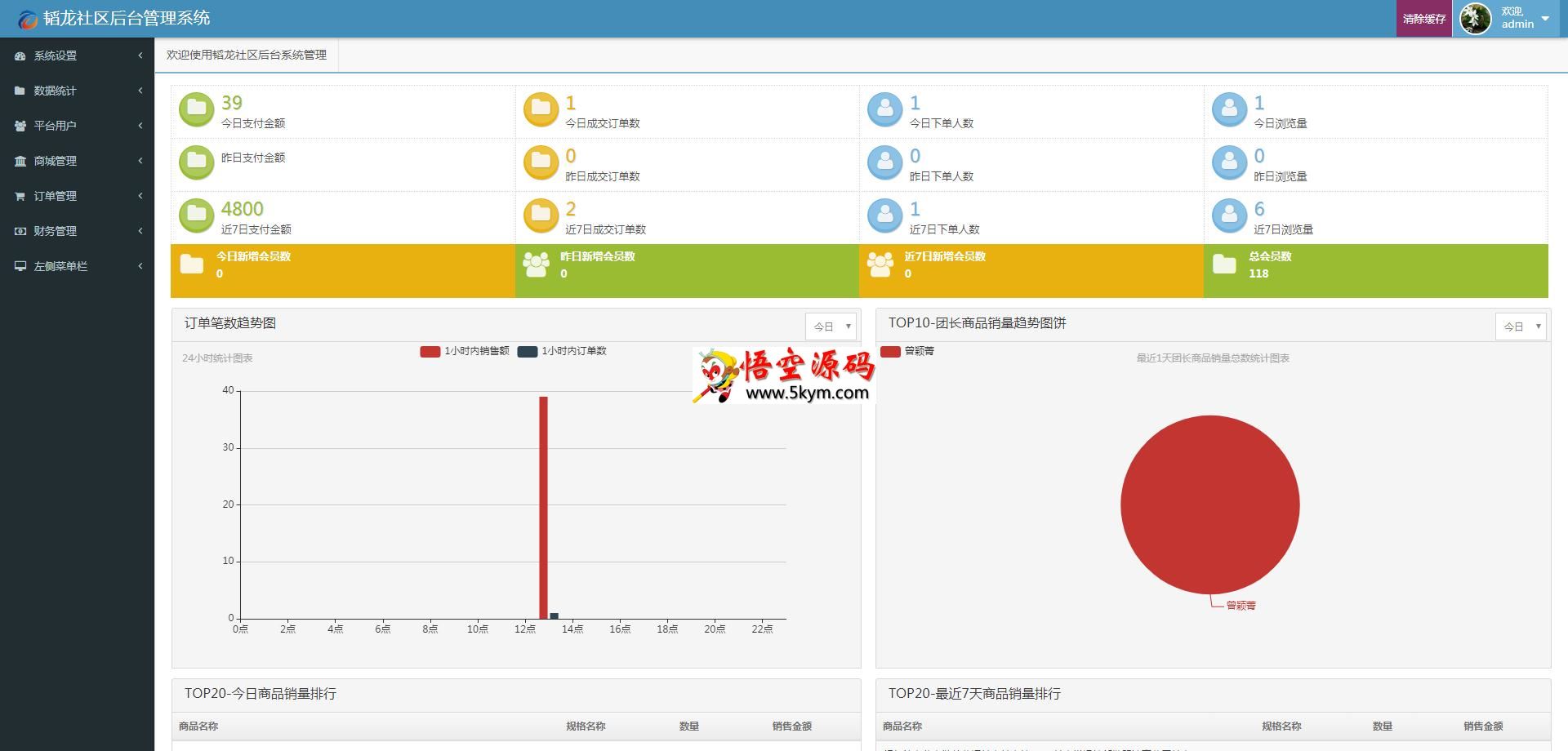Click orange folder icon for 昨日成交订单数
The image size is (1568, 751).
pos(541,163)
